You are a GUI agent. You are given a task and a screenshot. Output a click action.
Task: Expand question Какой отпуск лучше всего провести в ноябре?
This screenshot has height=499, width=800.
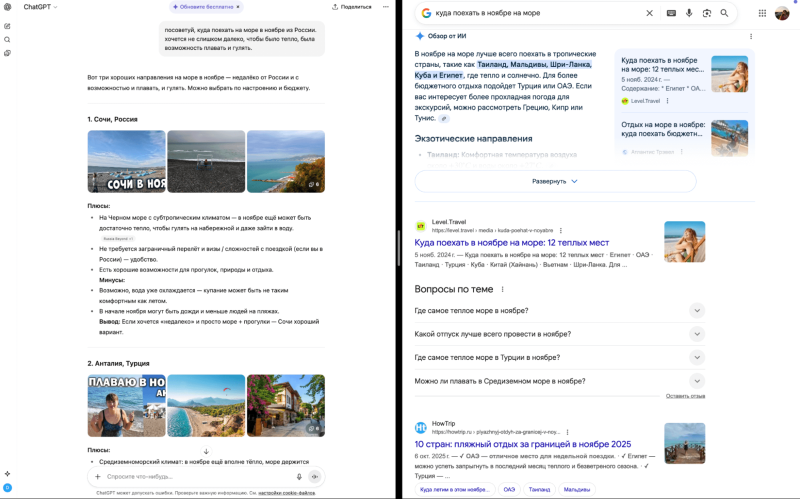click(x=560, y=334)
